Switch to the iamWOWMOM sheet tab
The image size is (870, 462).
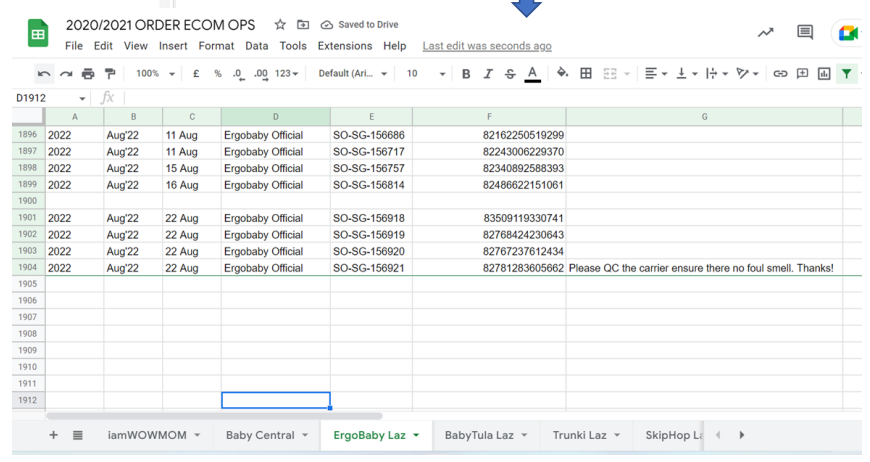coord(147,435)
